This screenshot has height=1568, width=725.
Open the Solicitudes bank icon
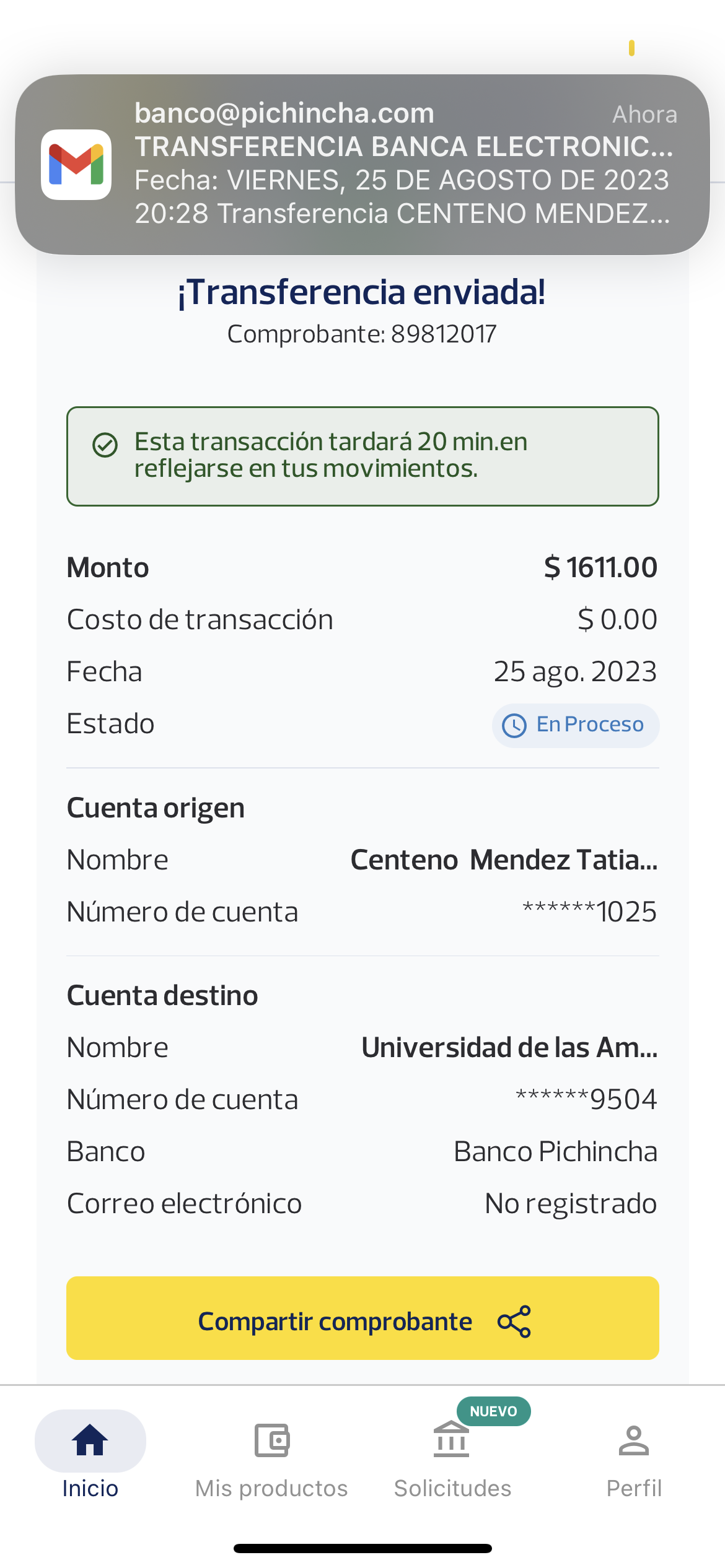tap(452, 1440)
